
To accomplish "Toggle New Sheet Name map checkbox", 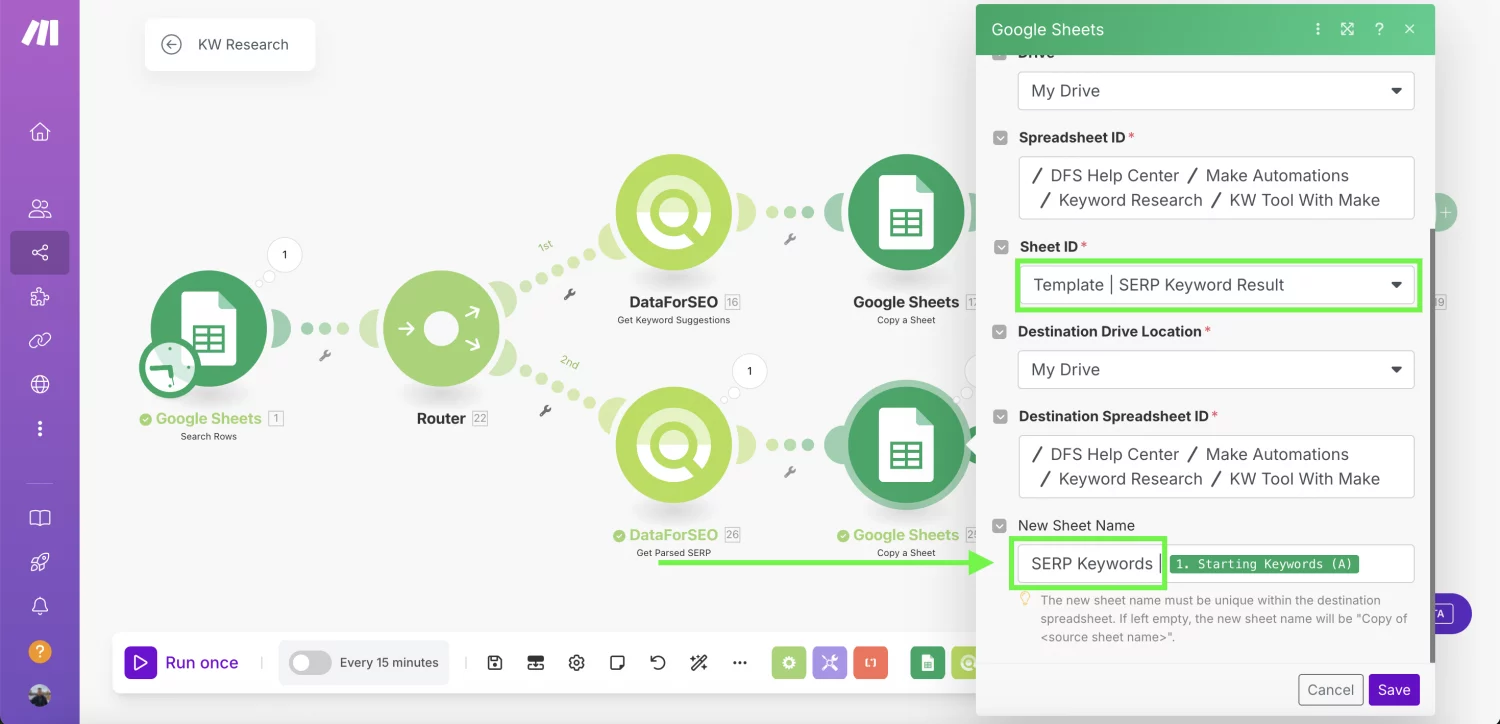I will coord(1000,525).
